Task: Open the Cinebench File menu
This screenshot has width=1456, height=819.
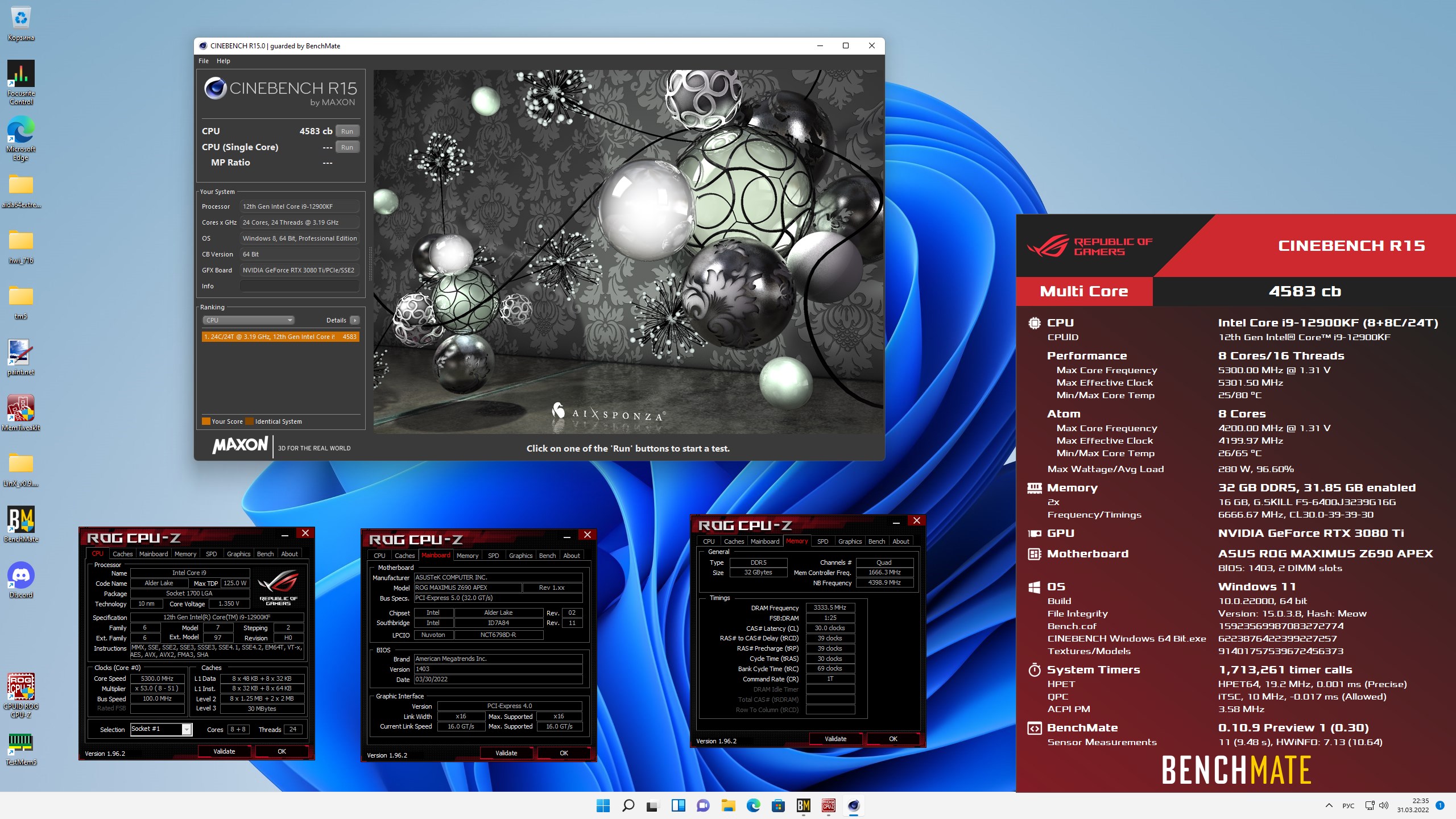Action: 203,61
